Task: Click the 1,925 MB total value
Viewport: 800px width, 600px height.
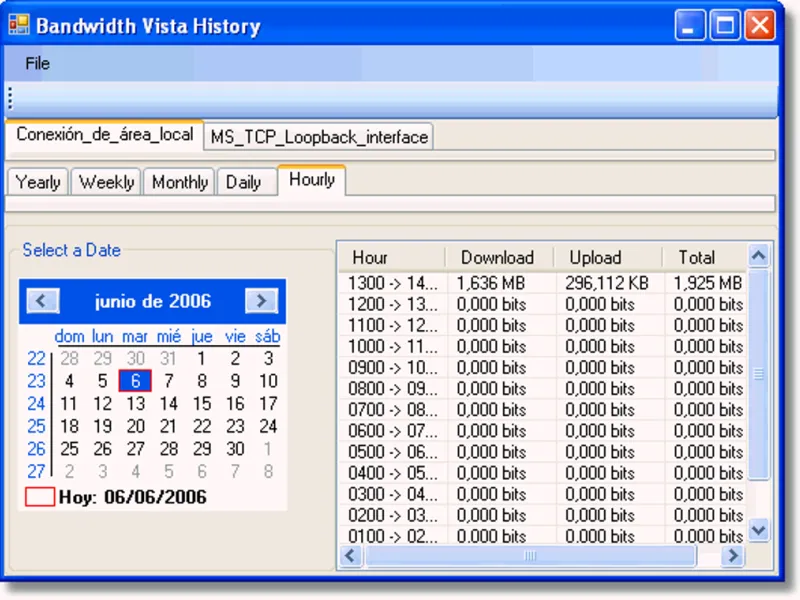Action: pyautogui.click(x=708, y=283)
